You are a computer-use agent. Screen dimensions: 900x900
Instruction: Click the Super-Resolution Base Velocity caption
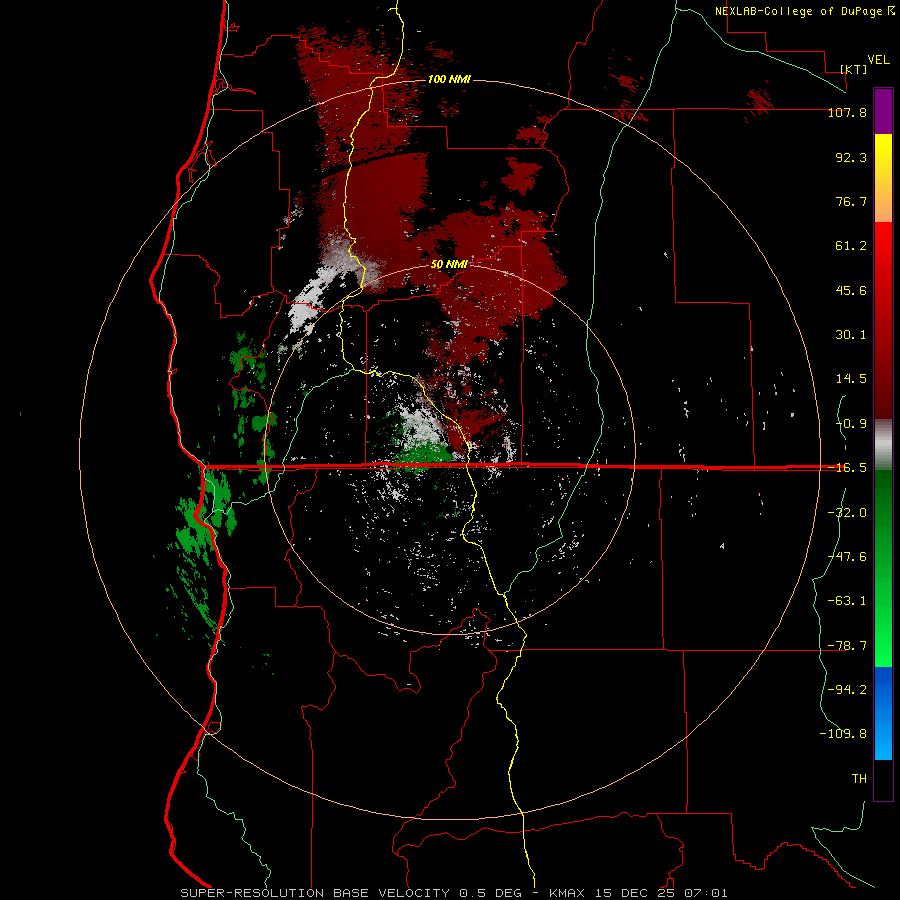point(454,893)
